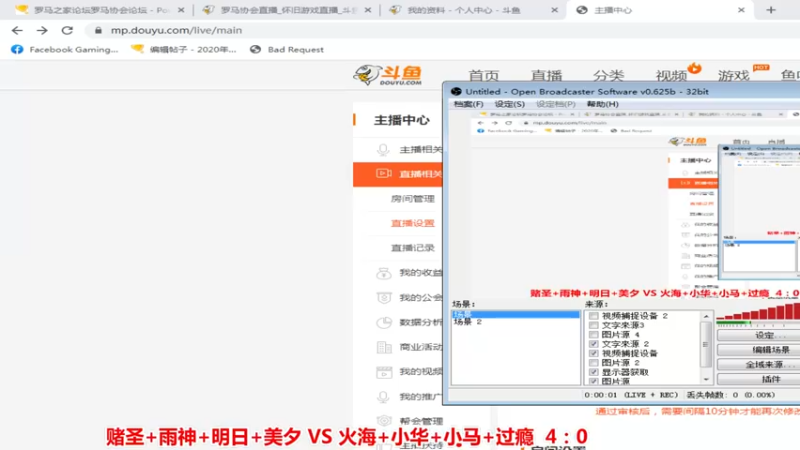The image size is (800, 450).
Task: Click the sources list scroll up arrow
Action: tap(706, 316)
